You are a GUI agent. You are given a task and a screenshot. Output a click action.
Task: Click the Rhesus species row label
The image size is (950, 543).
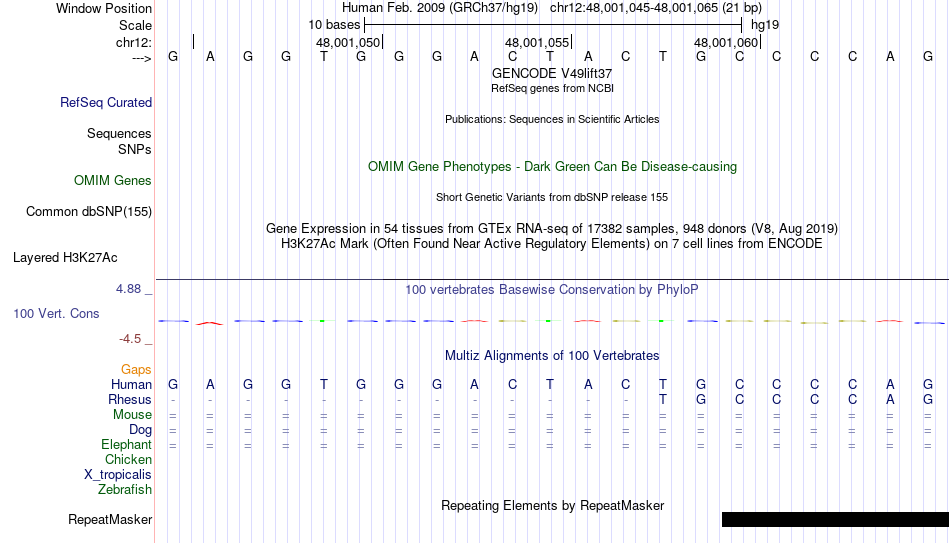point(130,399)
